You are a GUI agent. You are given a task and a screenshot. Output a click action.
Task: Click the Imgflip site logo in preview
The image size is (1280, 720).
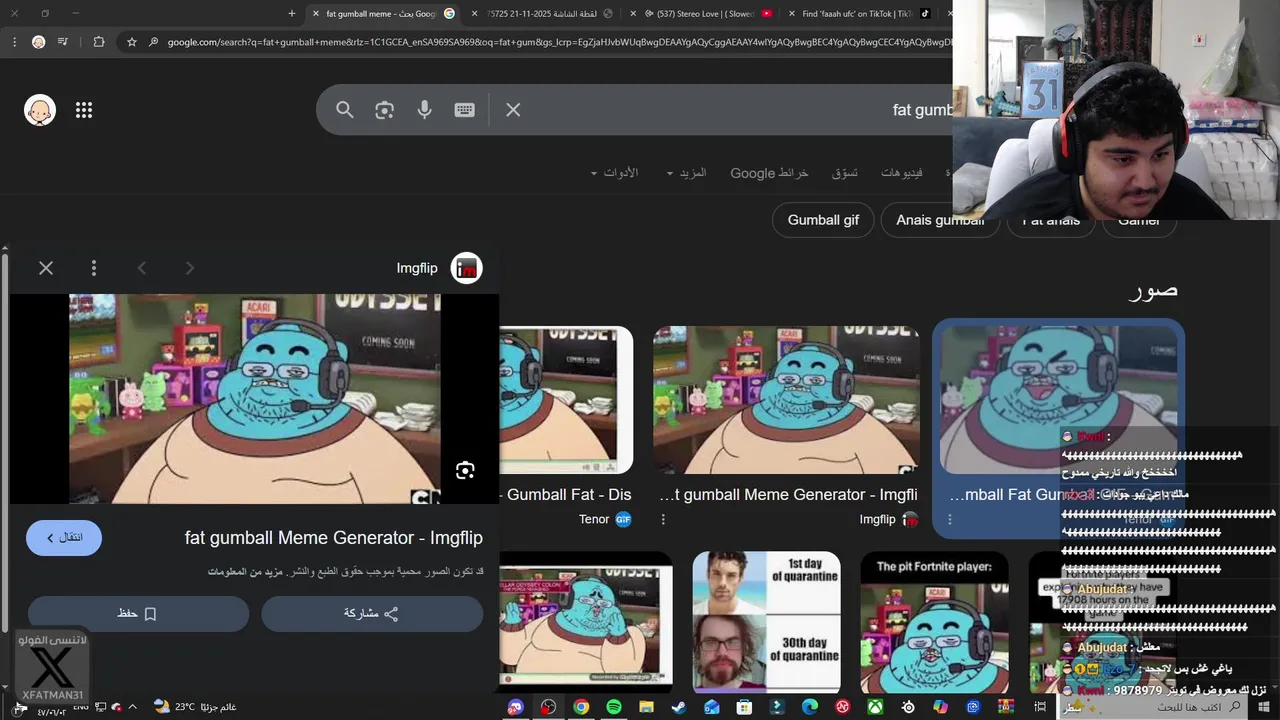[466, 268]
